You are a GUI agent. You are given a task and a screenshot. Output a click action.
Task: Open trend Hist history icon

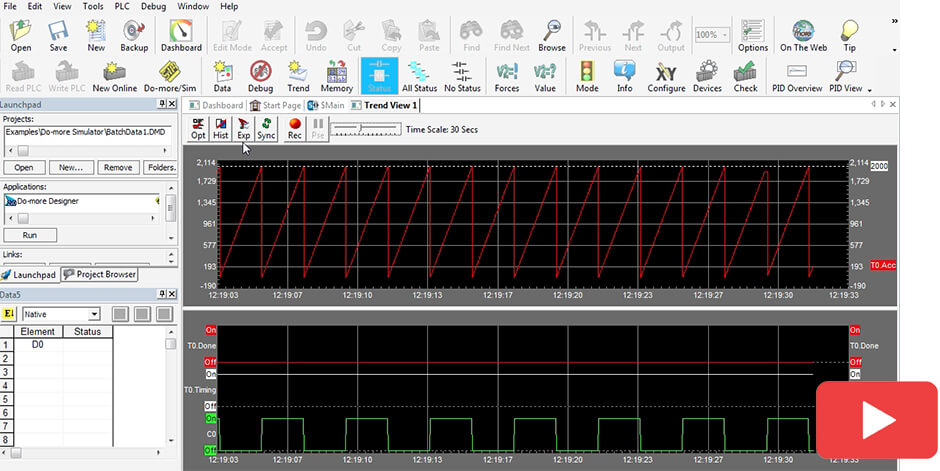tap(221, 129)
